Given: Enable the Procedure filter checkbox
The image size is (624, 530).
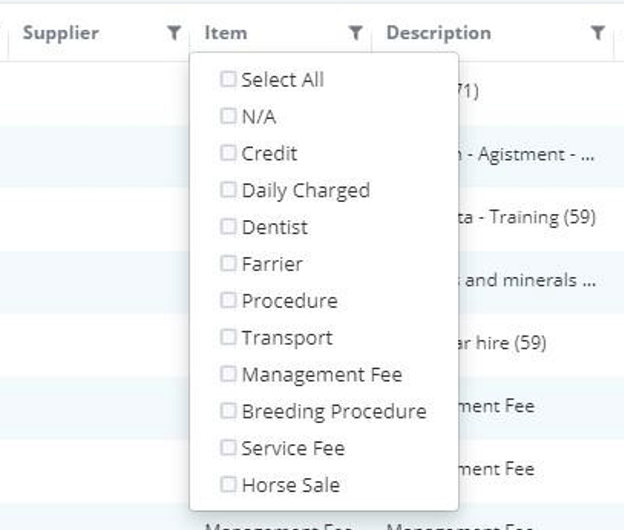Looking at the screenshot, I should (228, 300).
